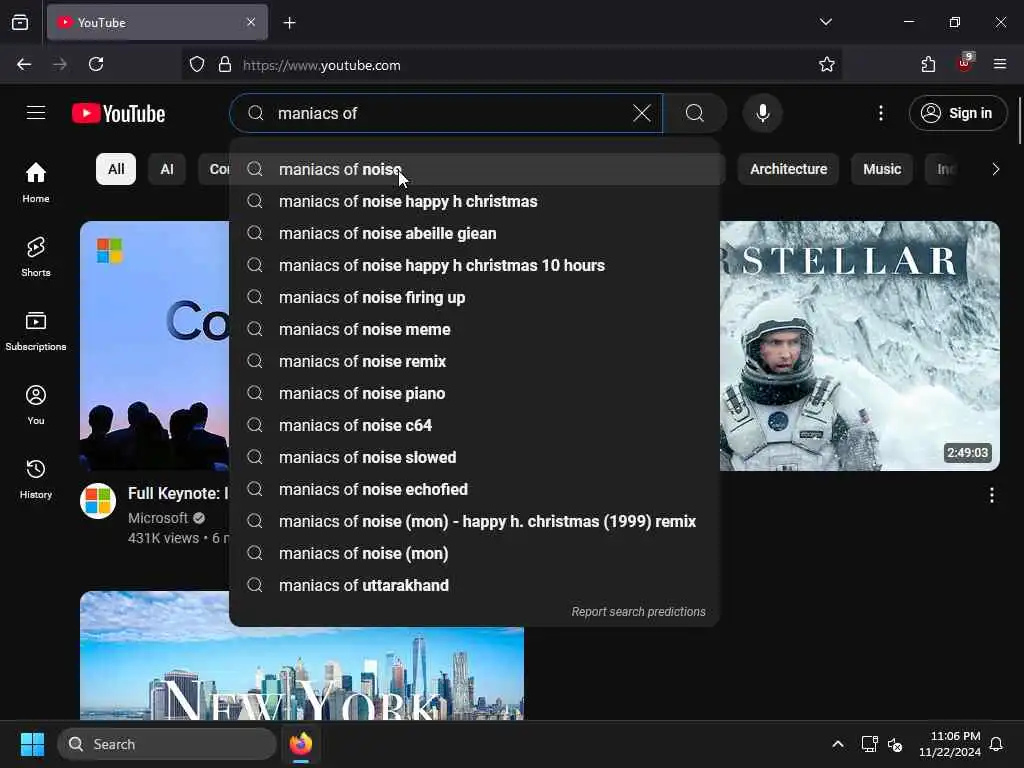Image resolution: width=1024 pixels, height=768 pixels.
Task: Click the Firefox address bar URL
Action: coord(321,65)
